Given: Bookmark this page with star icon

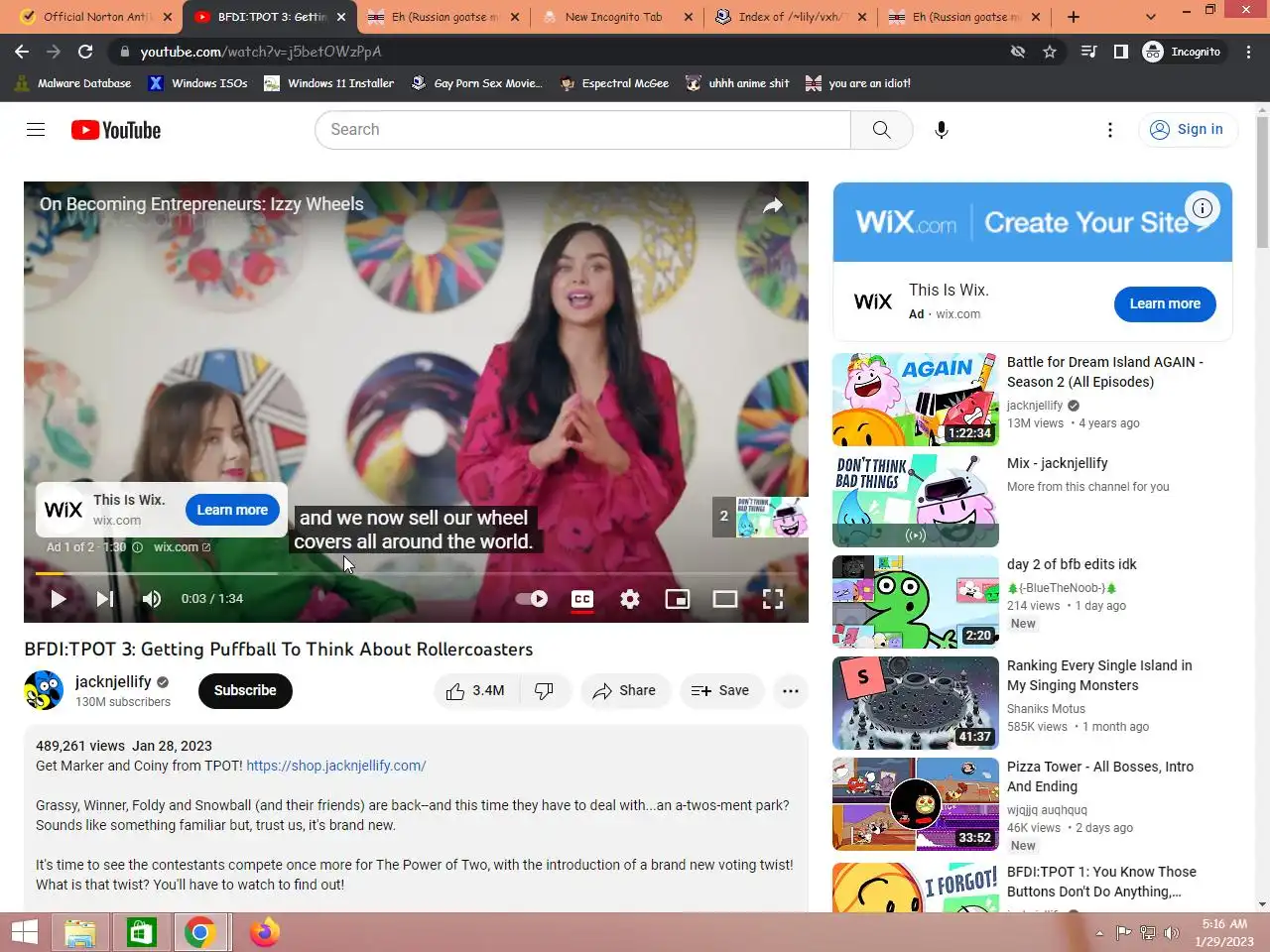Looking at the screenshot, I should [x=1050, y=52].
